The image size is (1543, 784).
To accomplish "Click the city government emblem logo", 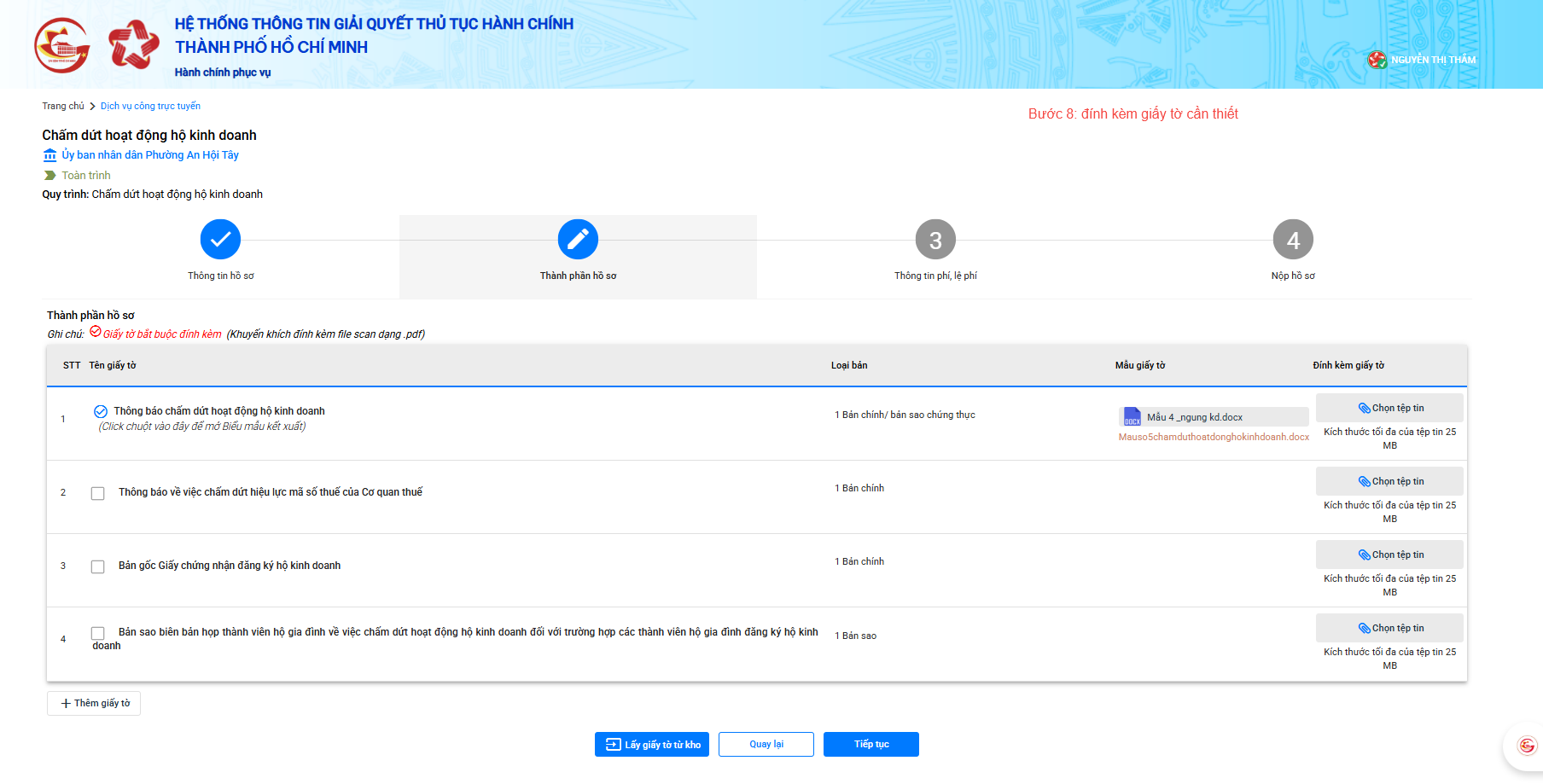I will click(x=61, y=45).
